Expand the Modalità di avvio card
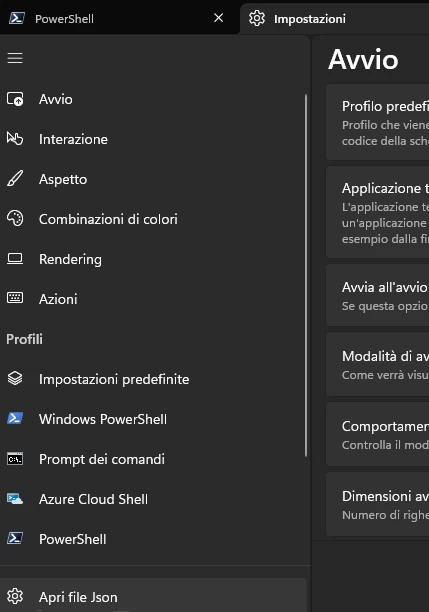429x612 pixels. (x=377, y=364)
